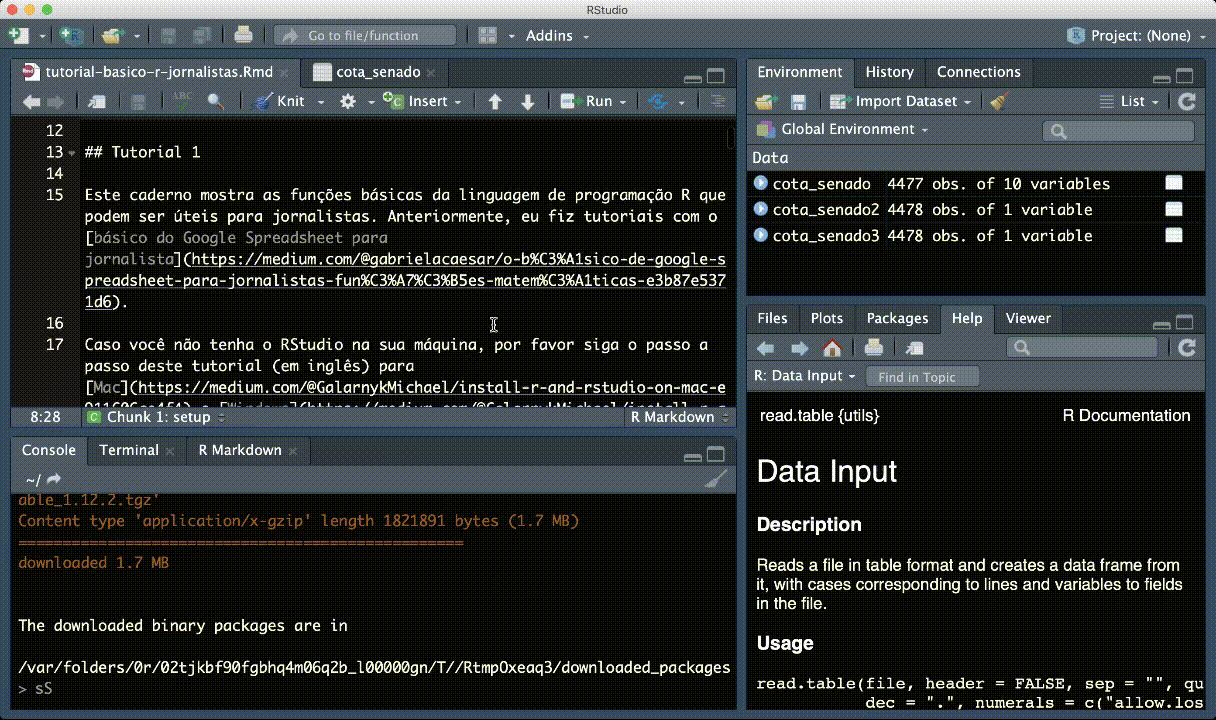Select the R Markdown tab in console pane
The width and height of the screenshot is (1216, 720).
(x=240, y=450)
